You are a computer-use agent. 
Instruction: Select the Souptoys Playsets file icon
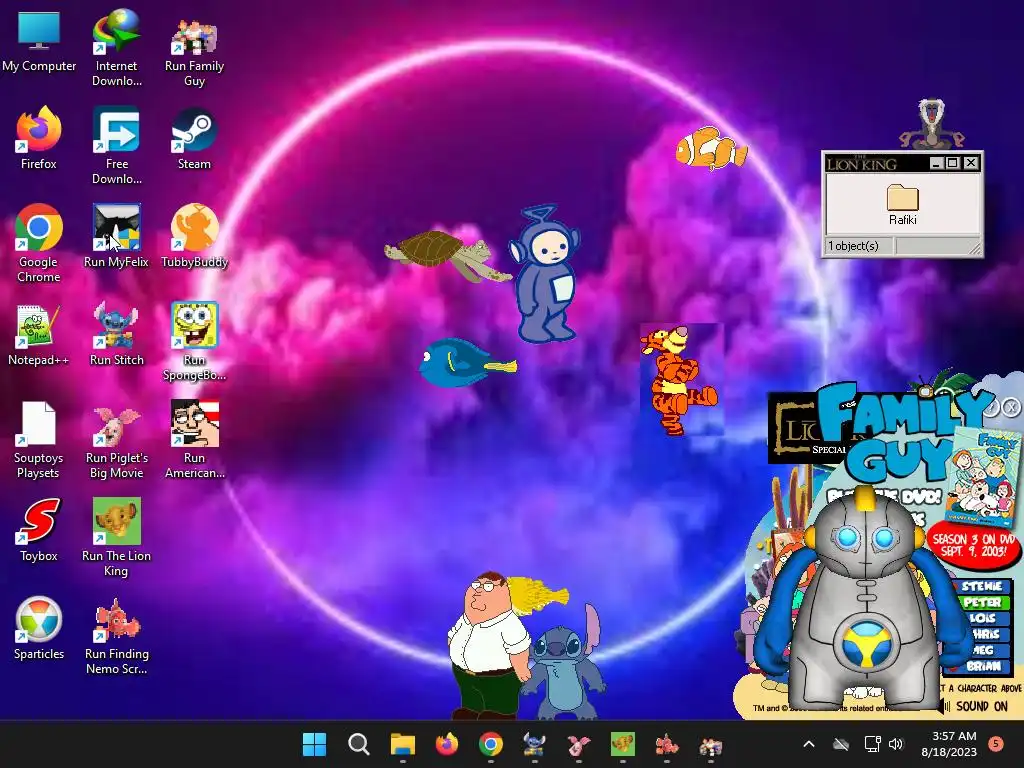coord(39,440)
